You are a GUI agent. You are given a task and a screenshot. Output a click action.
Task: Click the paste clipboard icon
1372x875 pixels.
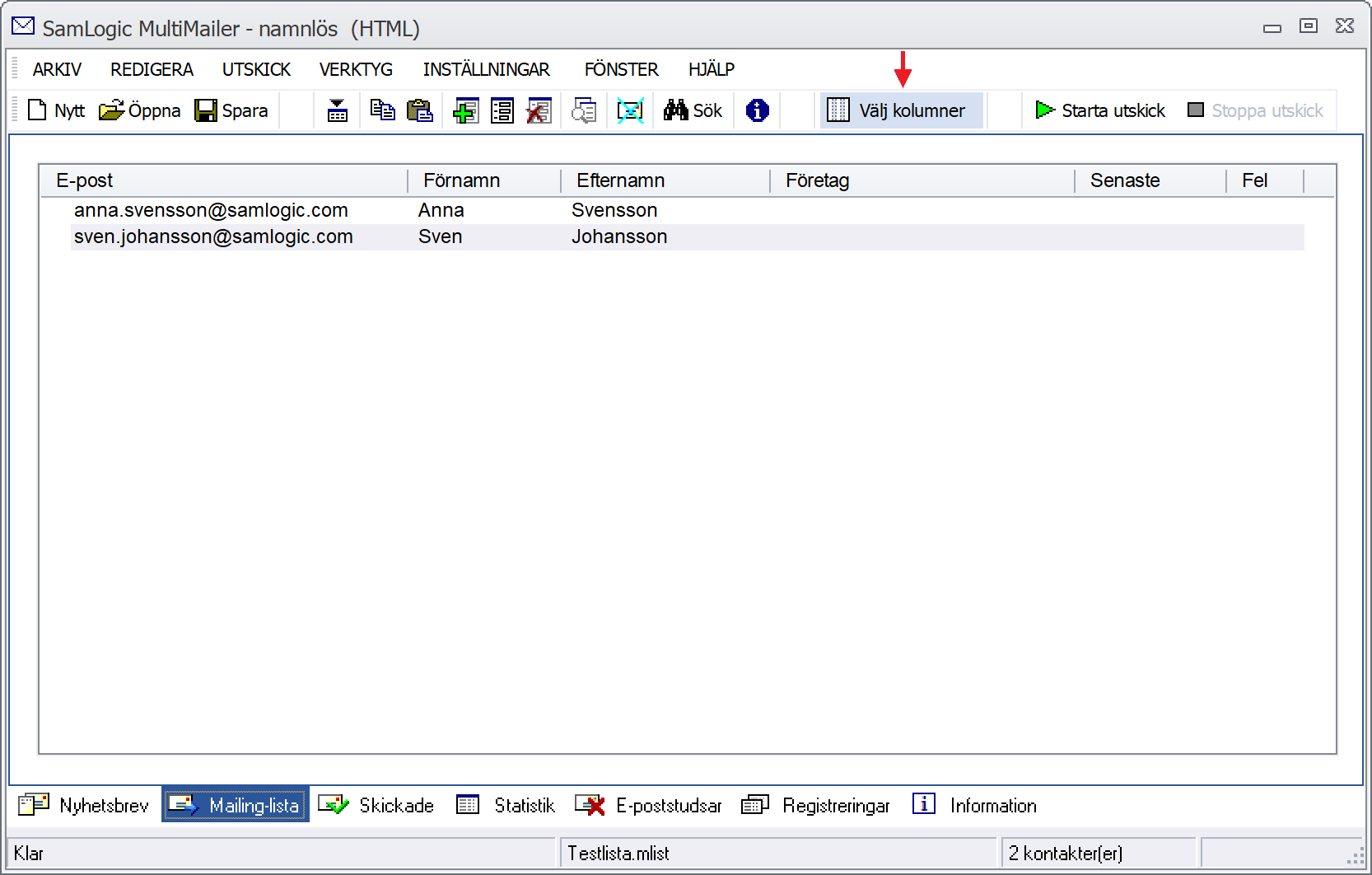(420, 110)
